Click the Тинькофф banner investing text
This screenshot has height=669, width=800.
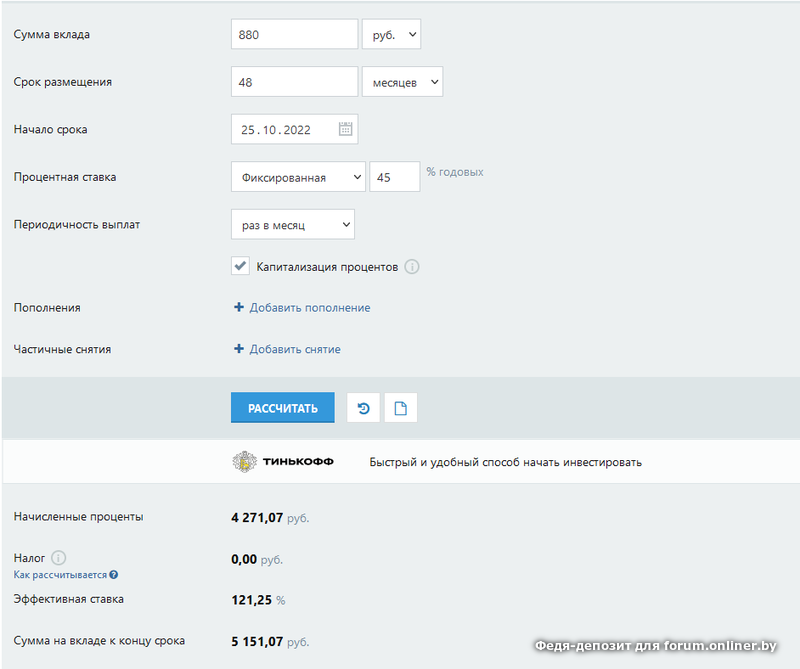tap(506, 462)
